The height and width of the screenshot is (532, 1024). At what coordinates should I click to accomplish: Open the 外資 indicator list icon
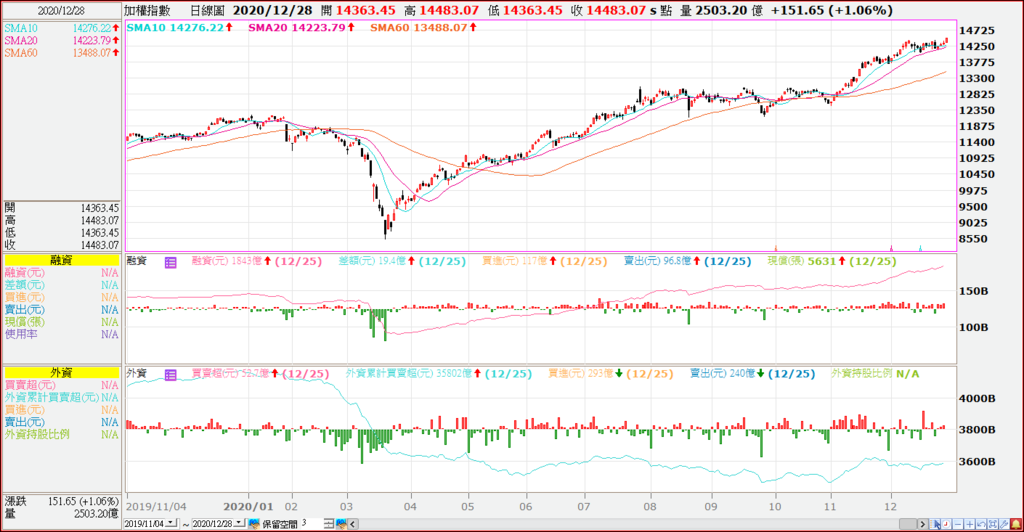click(x=170, y=375)
